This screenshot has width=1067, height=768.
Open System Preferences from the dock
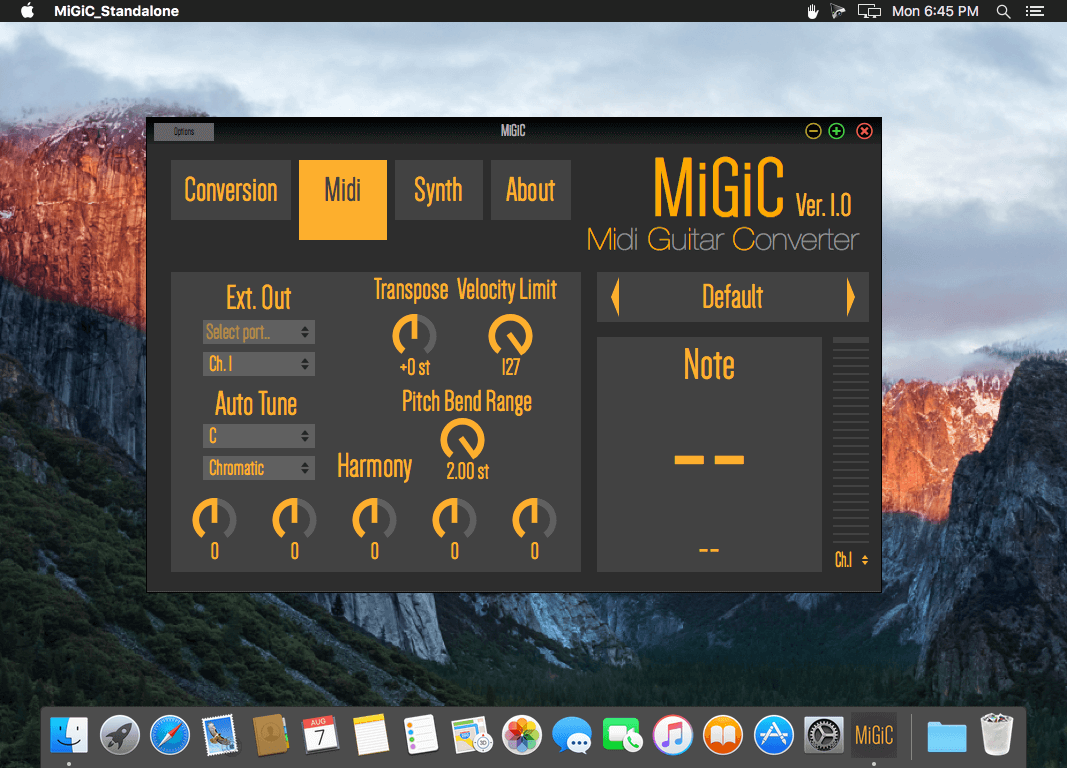point(823,735)
